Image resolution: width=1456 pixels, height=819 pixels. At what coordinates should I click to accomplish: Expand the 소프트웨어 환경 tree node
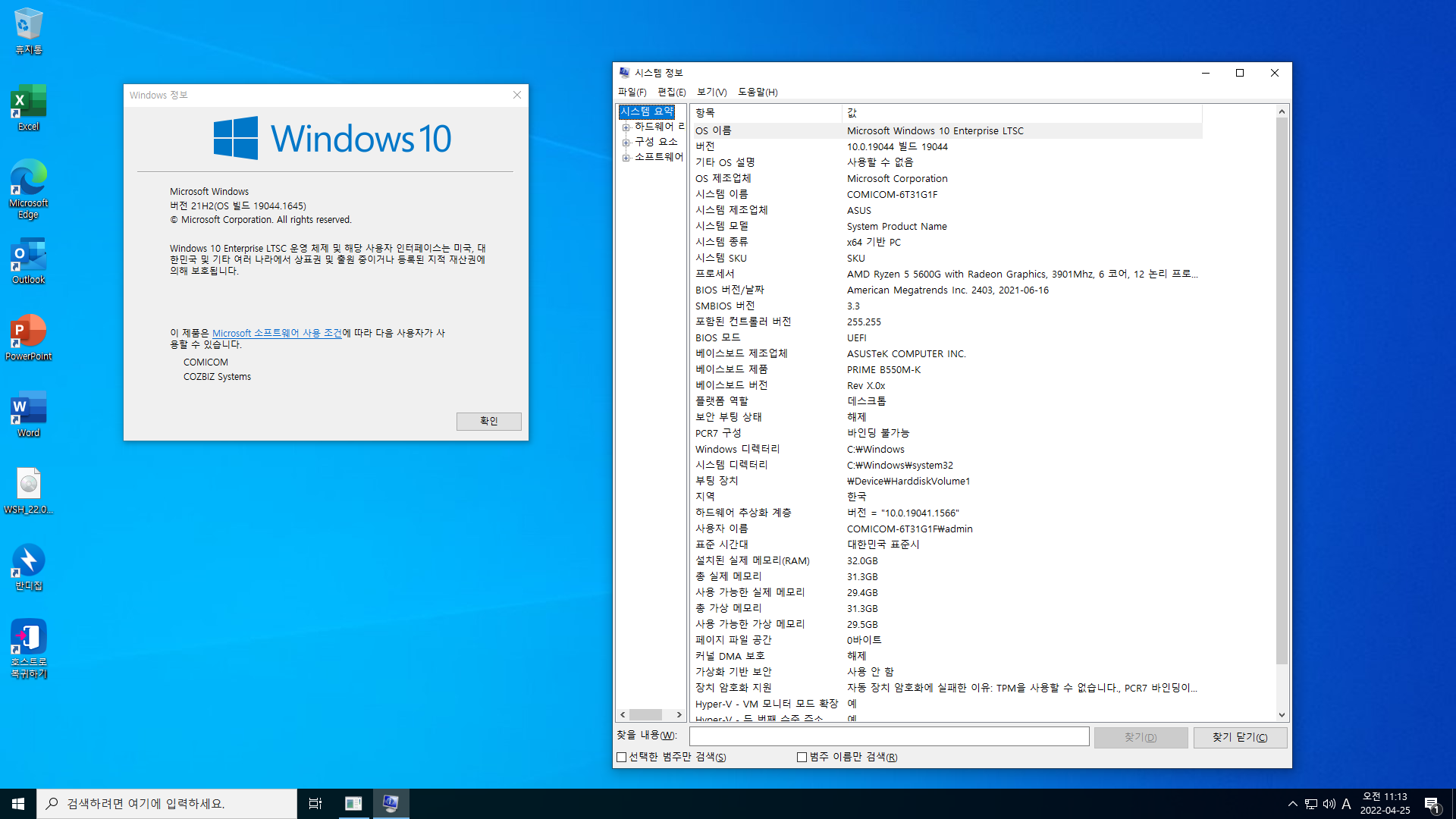626,158
